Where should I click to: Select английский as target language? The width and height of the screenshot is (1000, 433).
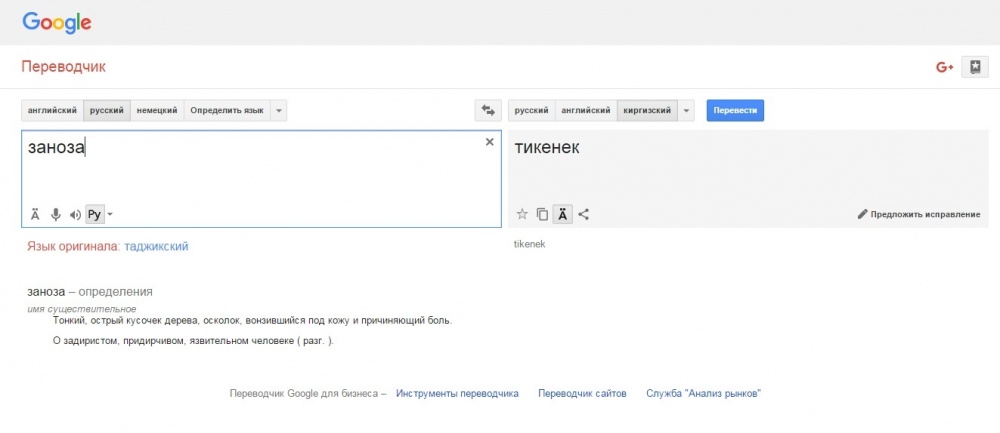pos(585,110)
